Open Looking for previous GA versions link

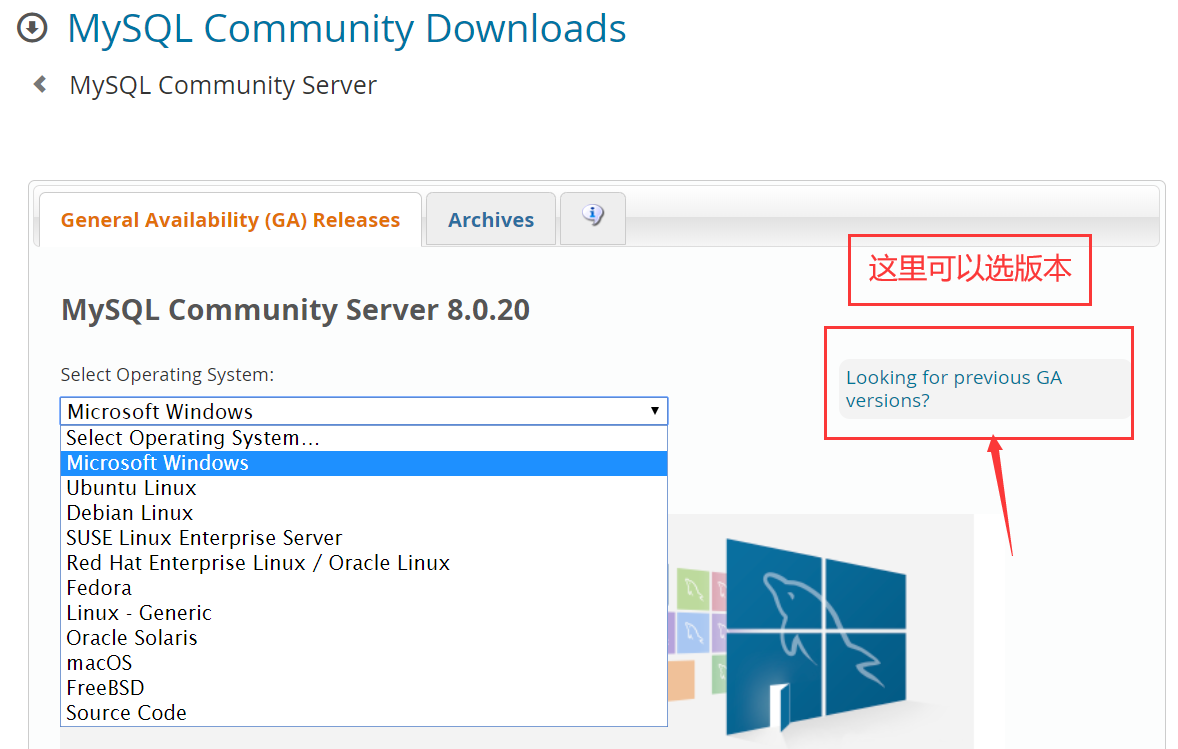(953, 388)
